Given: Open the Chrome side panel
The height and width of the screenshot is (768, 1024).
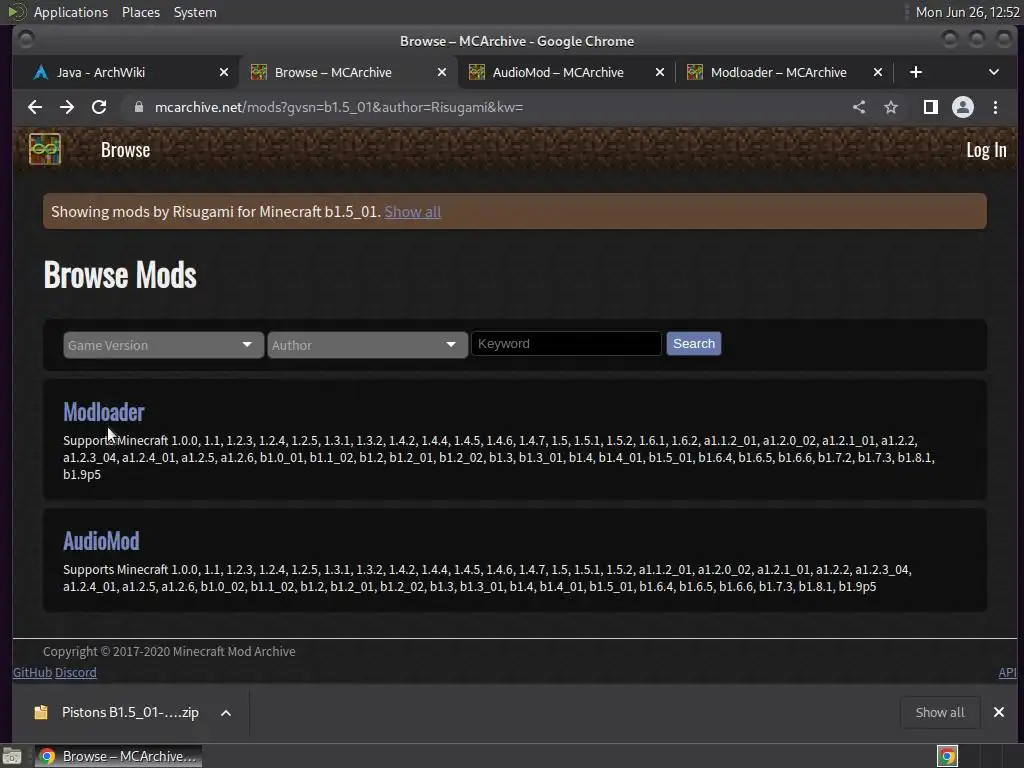Looking at the screenshot, I should pos(931,107).
